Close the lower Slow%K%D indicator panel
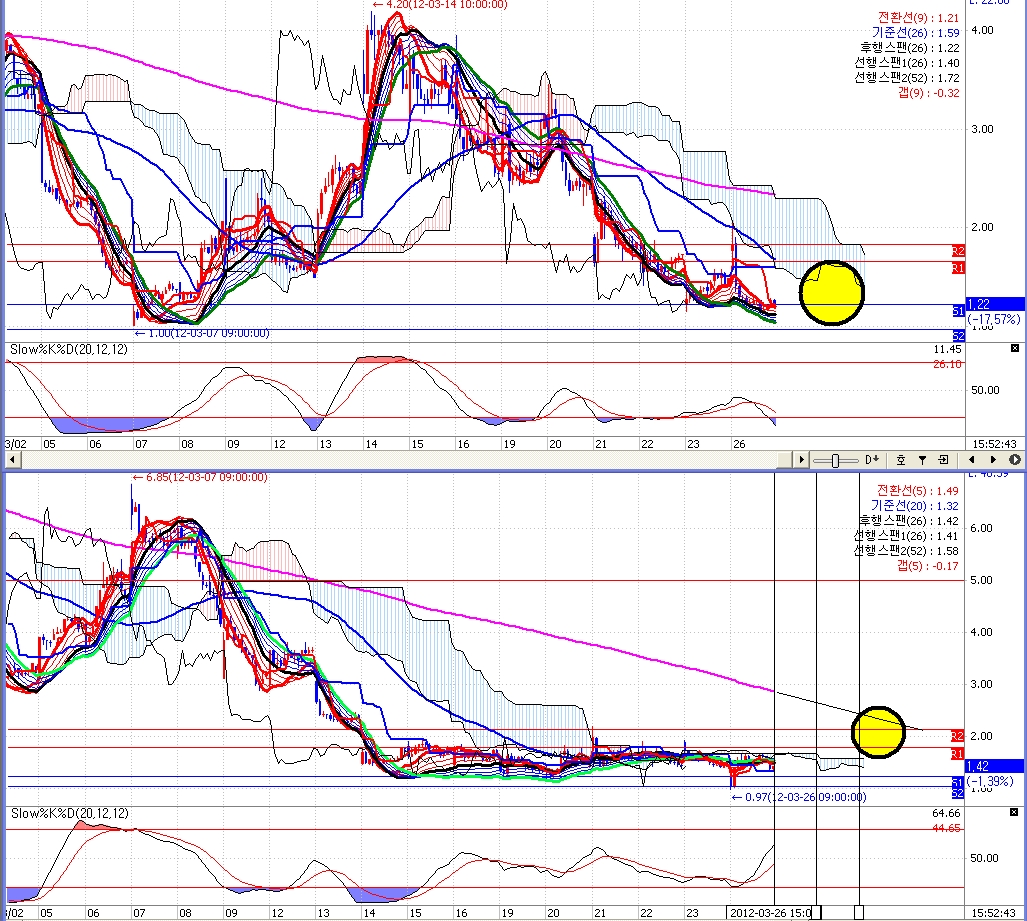This screenshot has height=921, width=1027. coord(1015,814)
